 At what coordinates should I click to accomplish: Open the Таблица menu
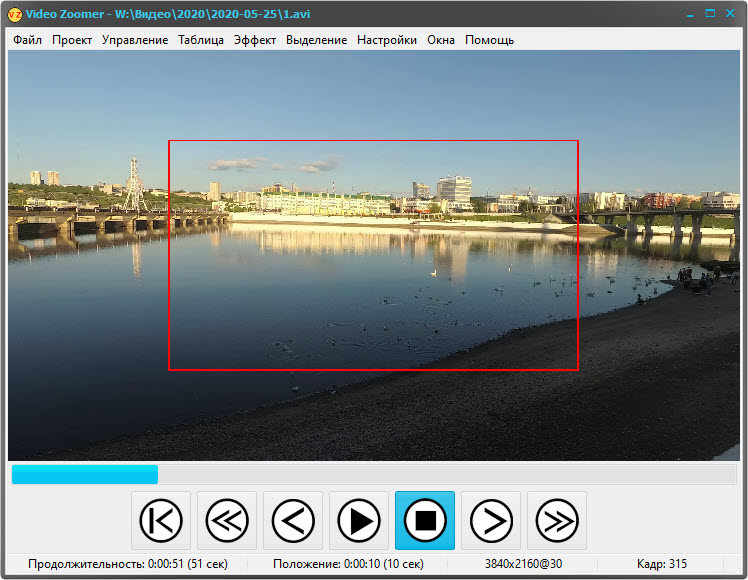pos(201,40)
